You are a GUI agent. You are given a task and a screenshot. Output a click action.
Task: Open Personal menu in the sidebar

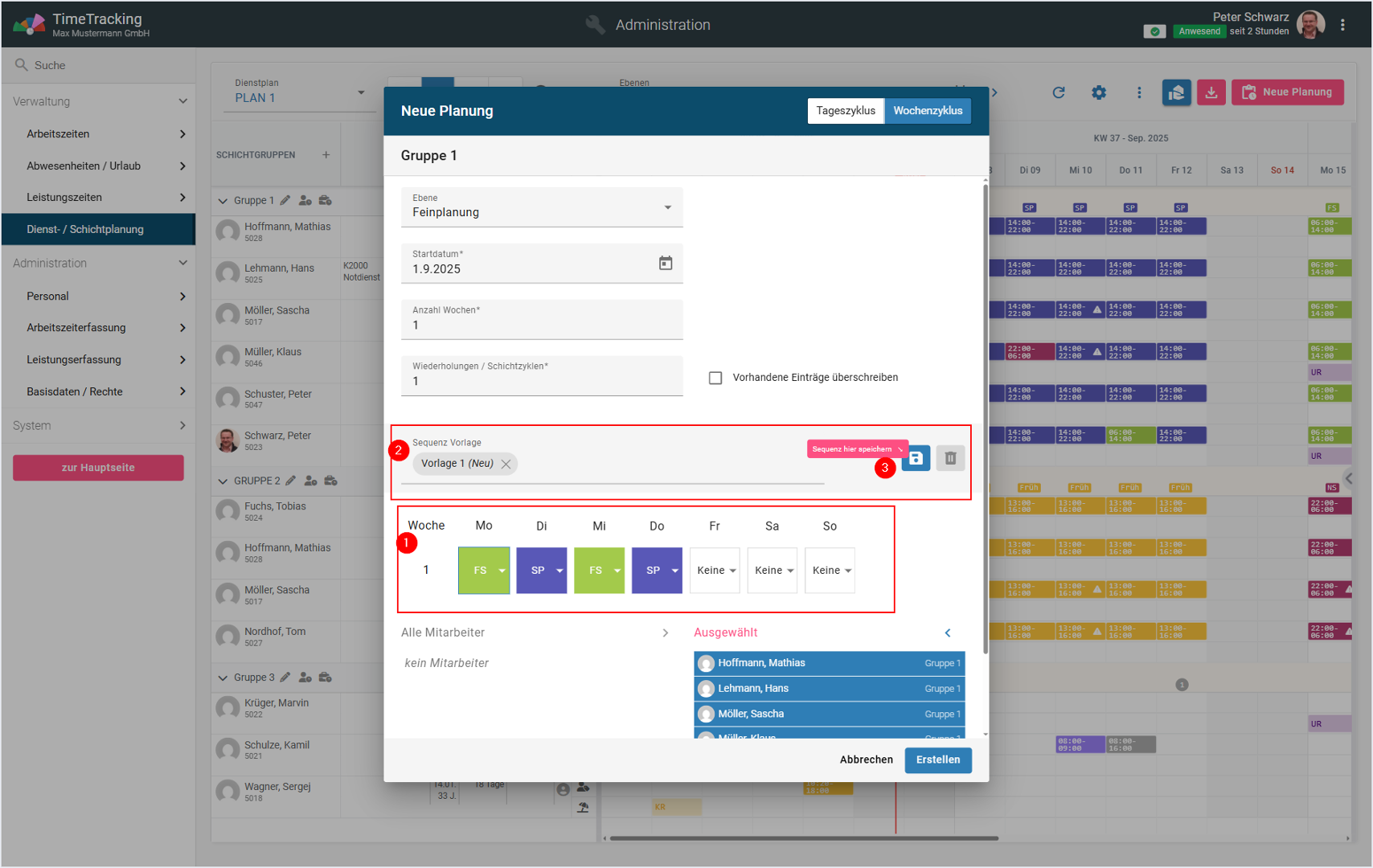pyautogui.click(x=98, y=297)
